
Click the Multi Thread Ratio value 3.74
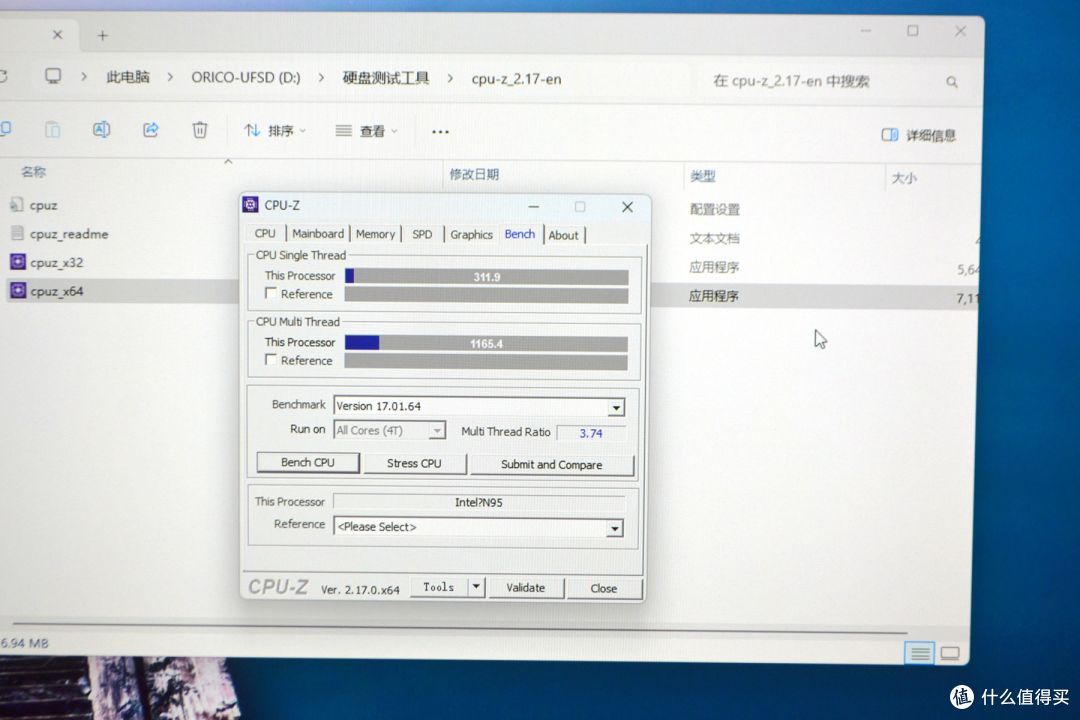[x=590, y=433]
